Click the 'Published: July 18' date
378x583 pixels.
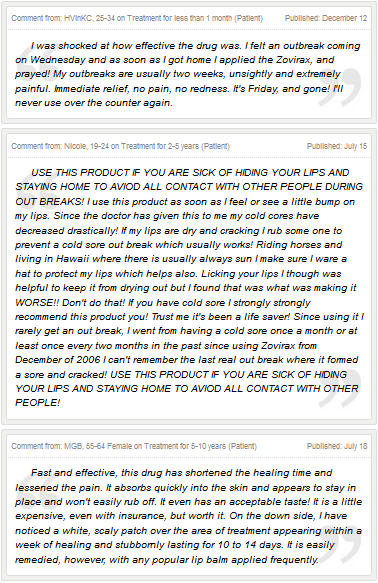click(x=337, y=446)
